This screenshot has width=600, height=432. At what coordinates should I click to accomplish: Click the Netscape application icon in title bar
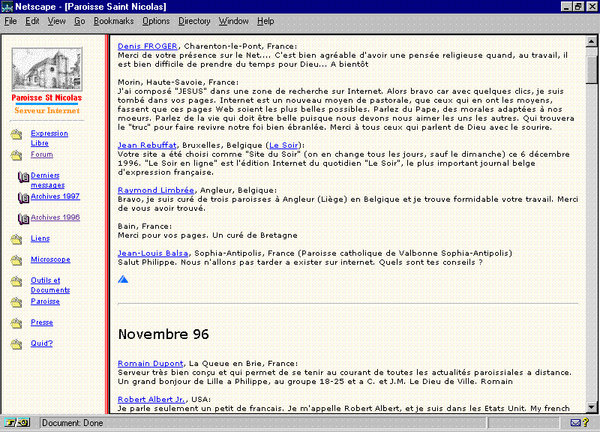point(7,7)
